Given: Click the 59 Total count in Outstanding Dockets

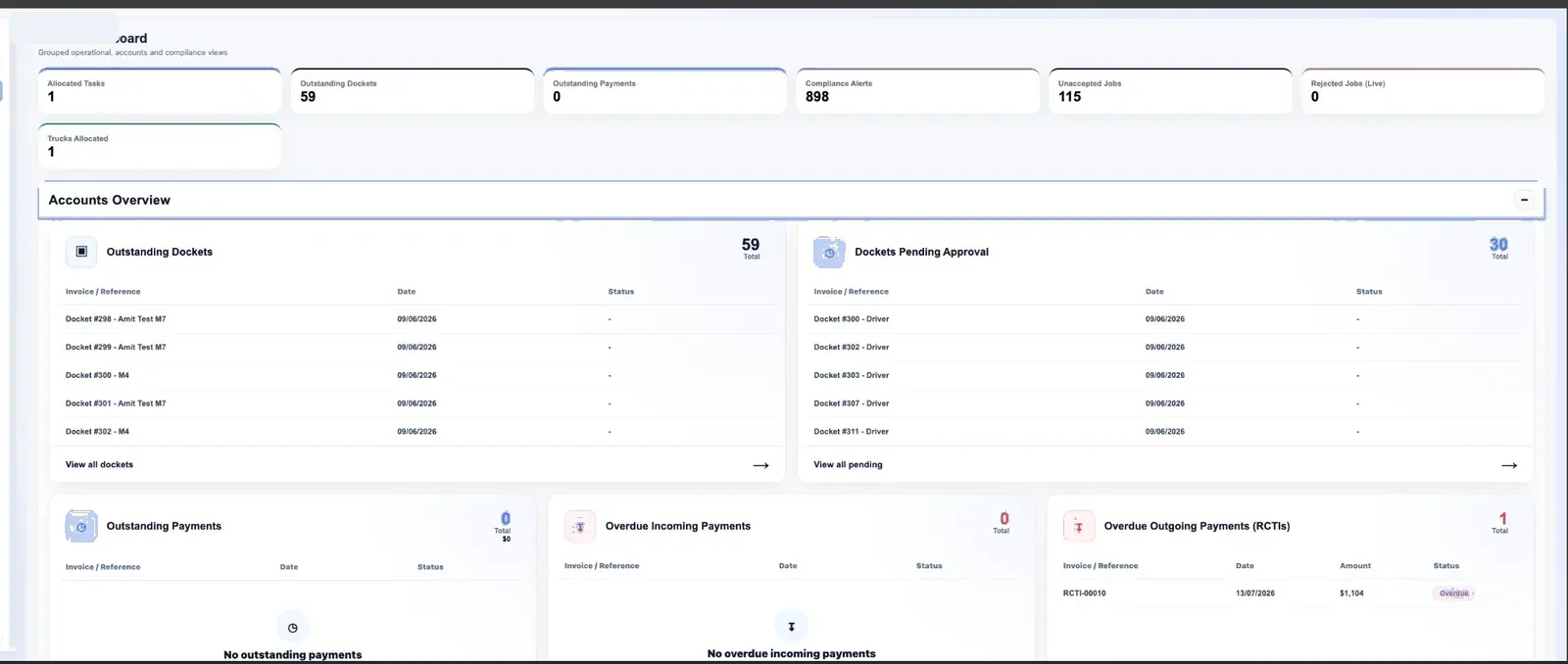Looking at the screenshot, I should tap(751, 248).
